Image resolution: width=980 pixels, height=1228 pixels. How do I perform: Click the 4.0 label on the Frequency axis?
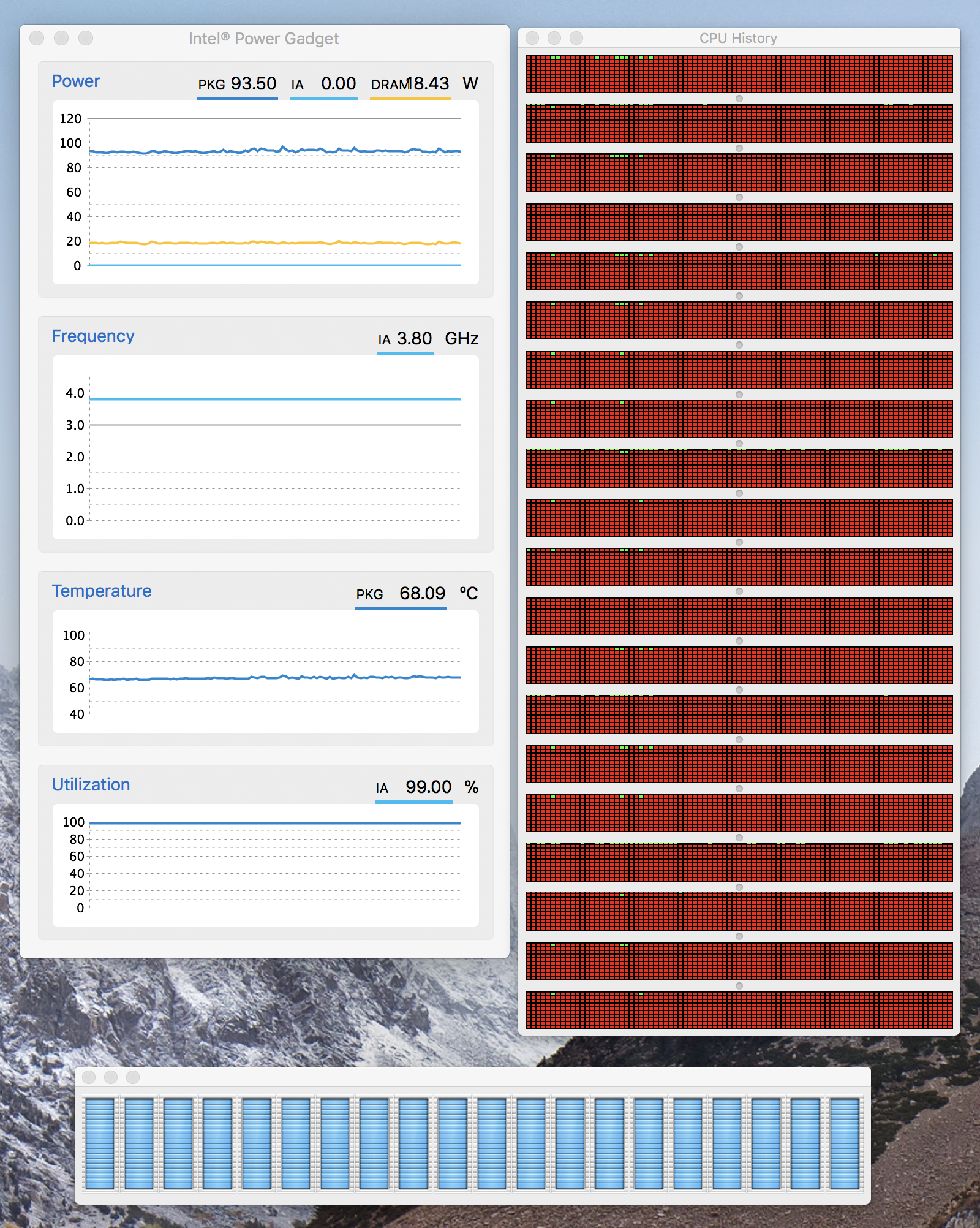tap(75, 393)
